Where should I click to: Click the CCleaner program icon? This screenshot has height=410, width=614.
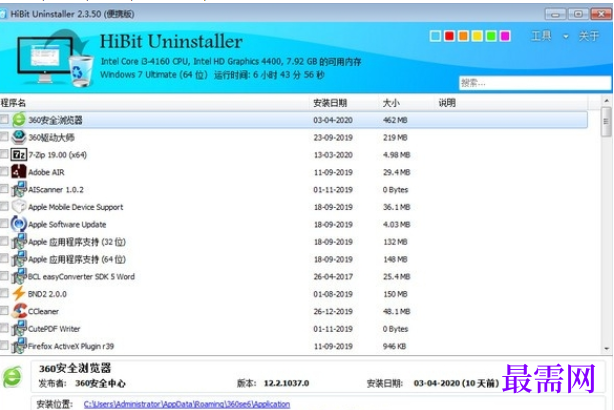click(18, 311)
